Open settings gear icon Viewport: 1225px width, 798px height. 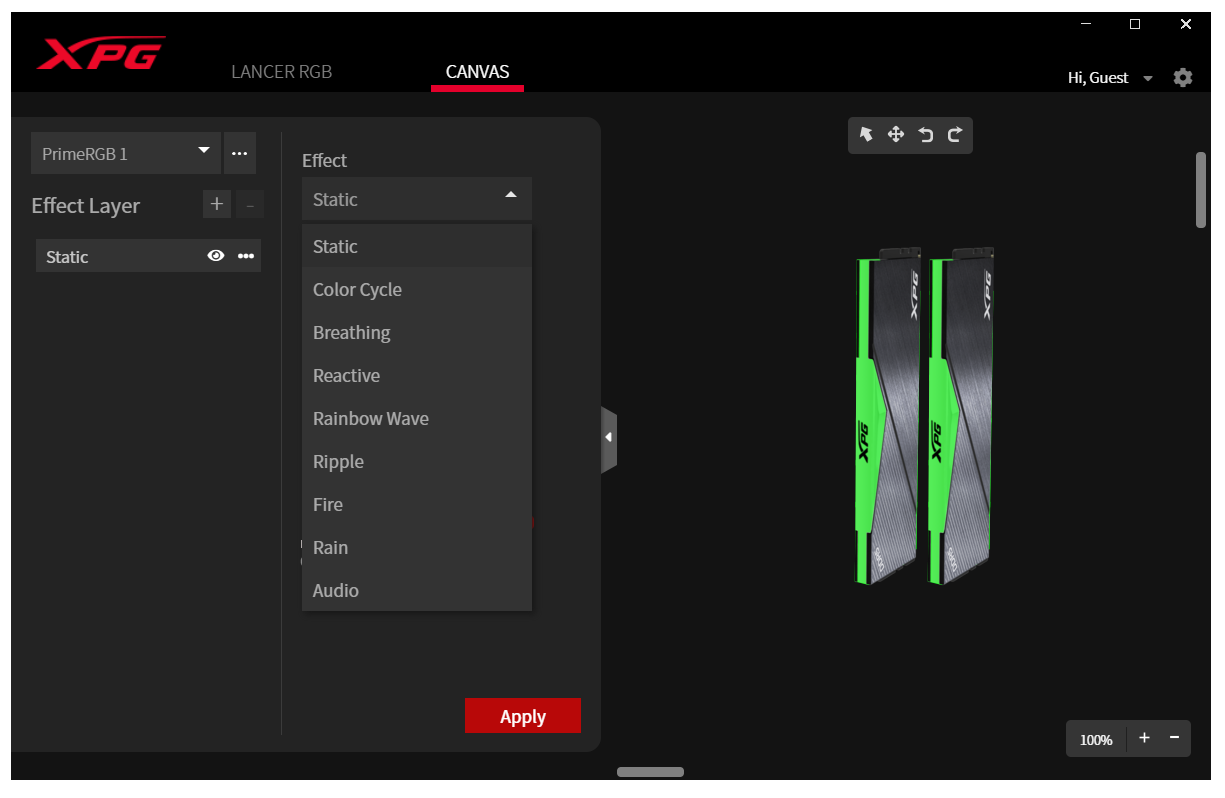click(x=1183, y=78)
